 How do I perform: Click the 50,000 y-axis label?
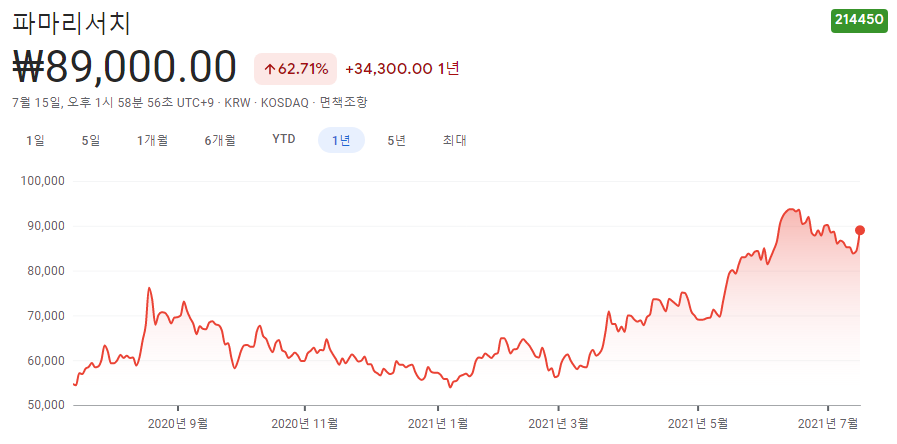(48, 406)
